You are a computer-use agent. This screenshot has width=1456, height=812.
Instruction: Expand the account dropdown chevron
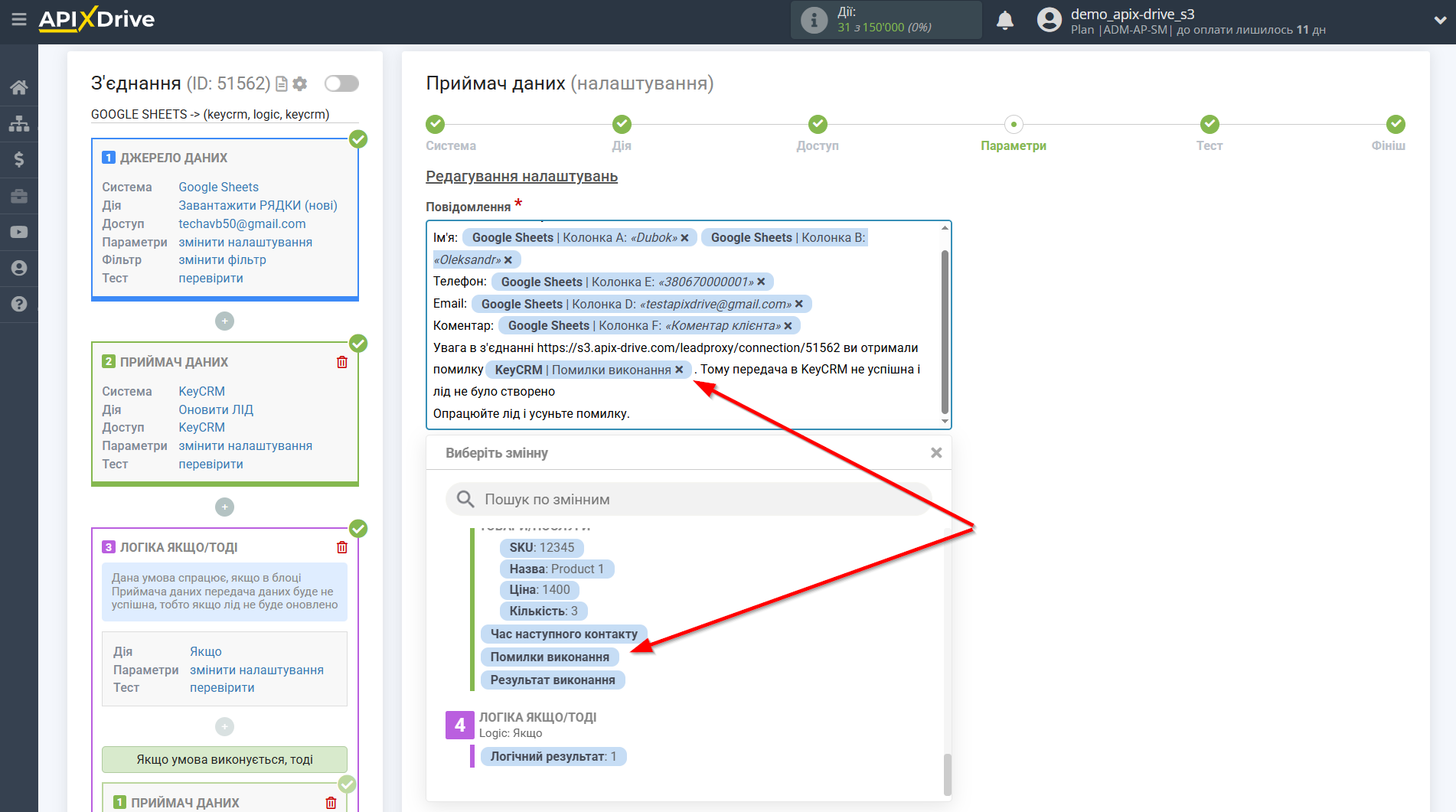1440,20
